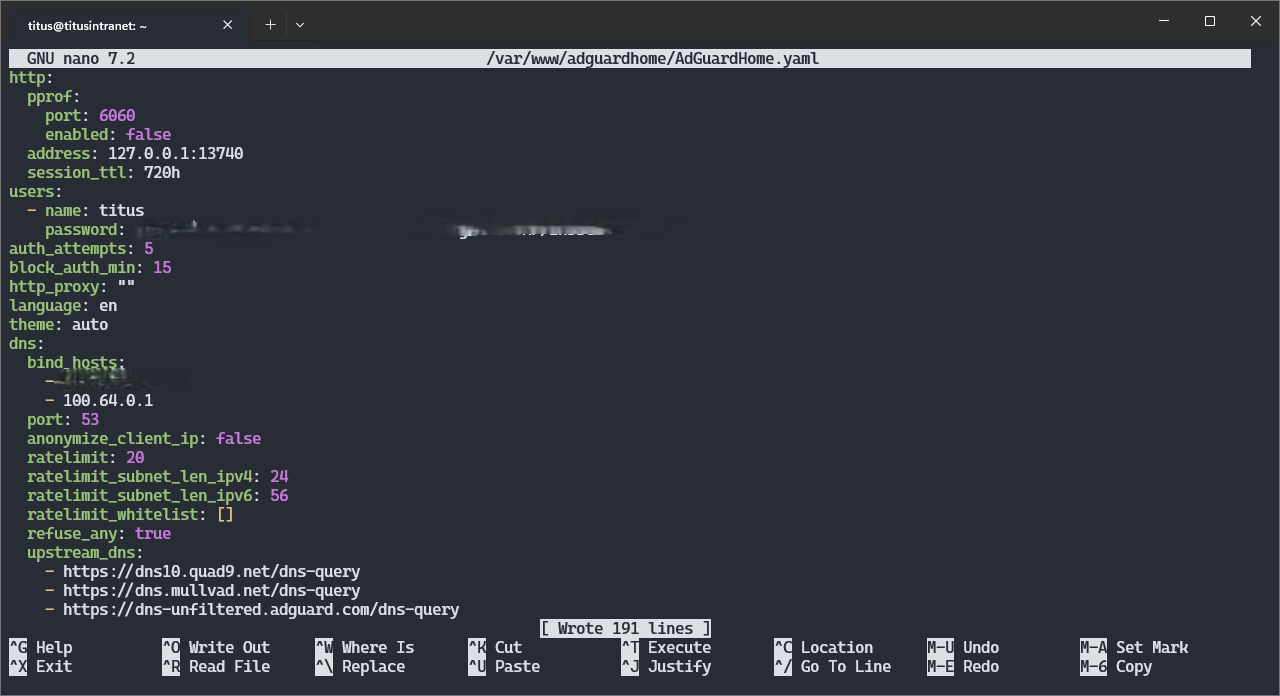This screenshot has height=696, width=1280.
Task: Place cursor on refuse_any true value
Action: [x=153, y=533]
